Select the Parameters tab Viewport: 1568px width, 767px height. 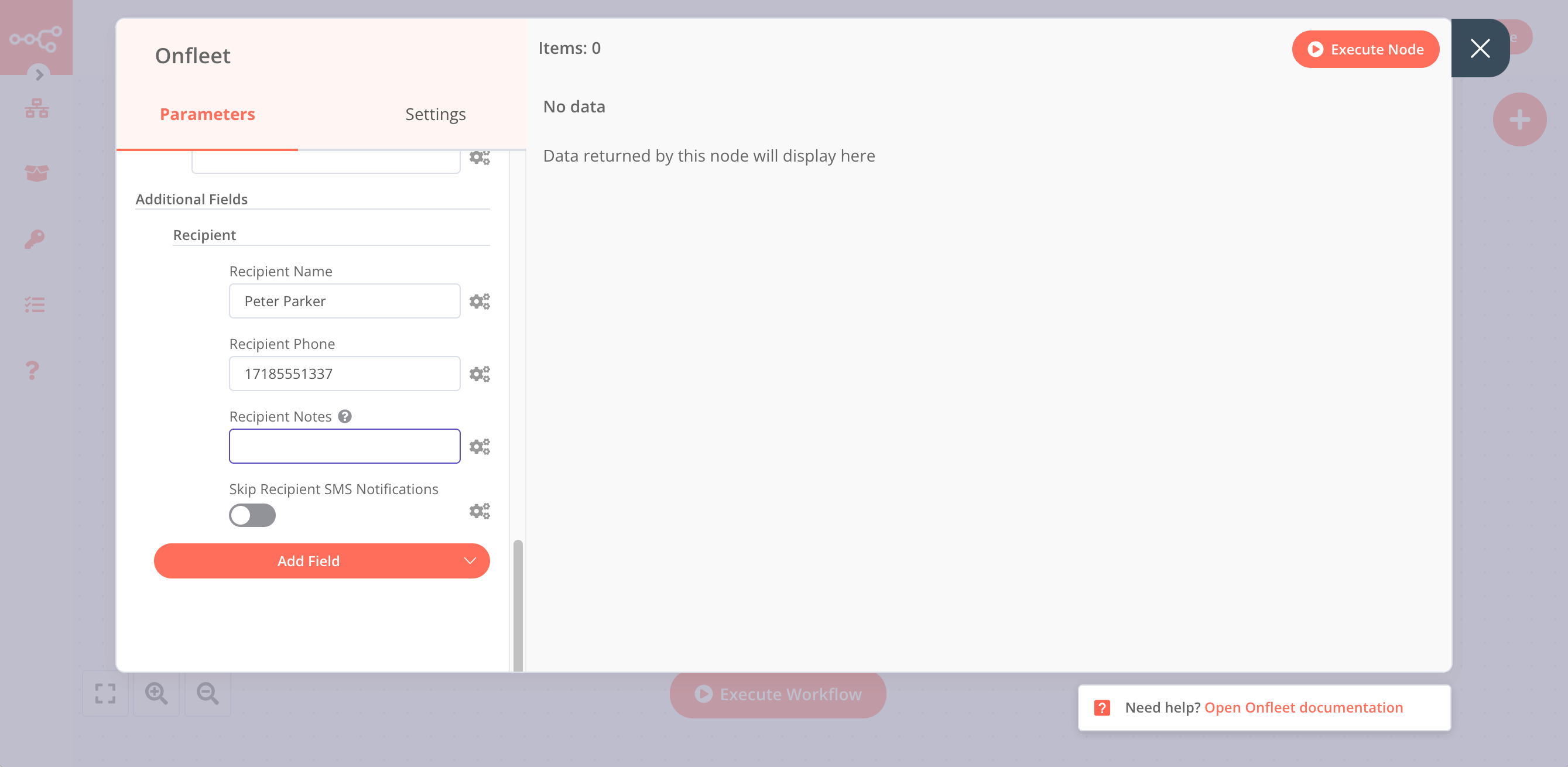[x=207, y=114]
